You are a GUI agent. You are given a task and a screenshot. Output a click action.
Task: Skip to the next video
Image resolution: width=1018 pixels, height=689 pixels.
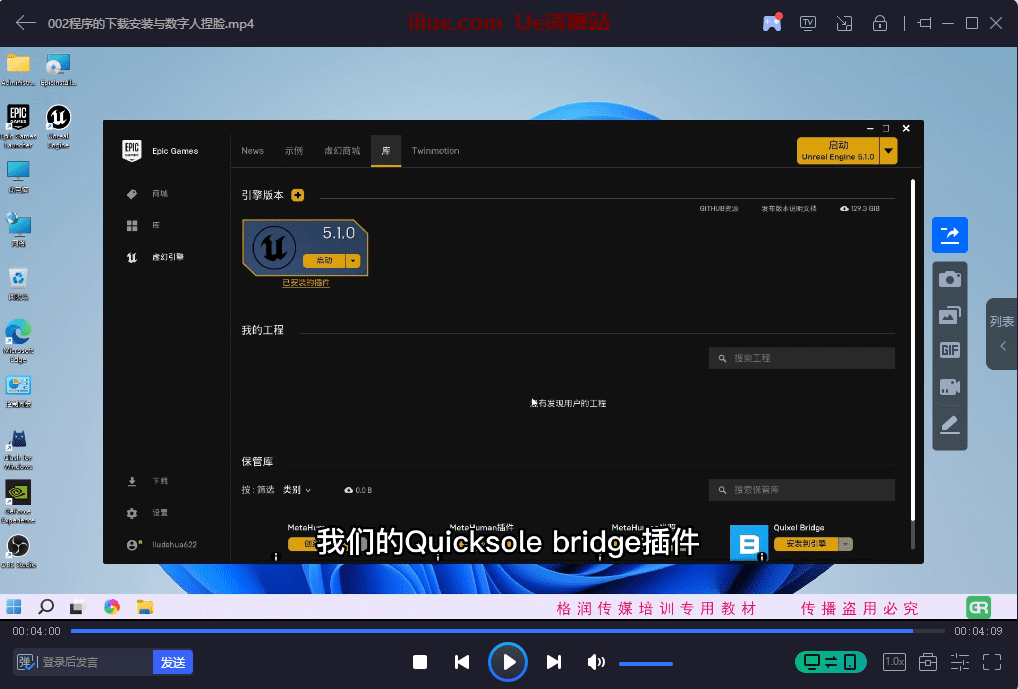(x=554, y=662)
